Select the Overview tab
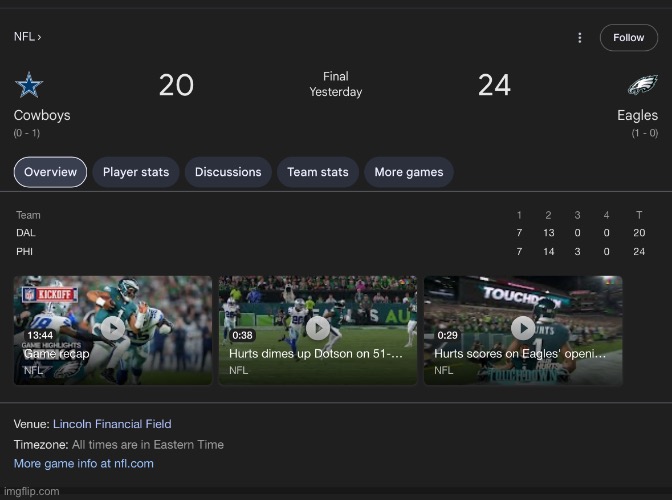 (x=50, y=172)
